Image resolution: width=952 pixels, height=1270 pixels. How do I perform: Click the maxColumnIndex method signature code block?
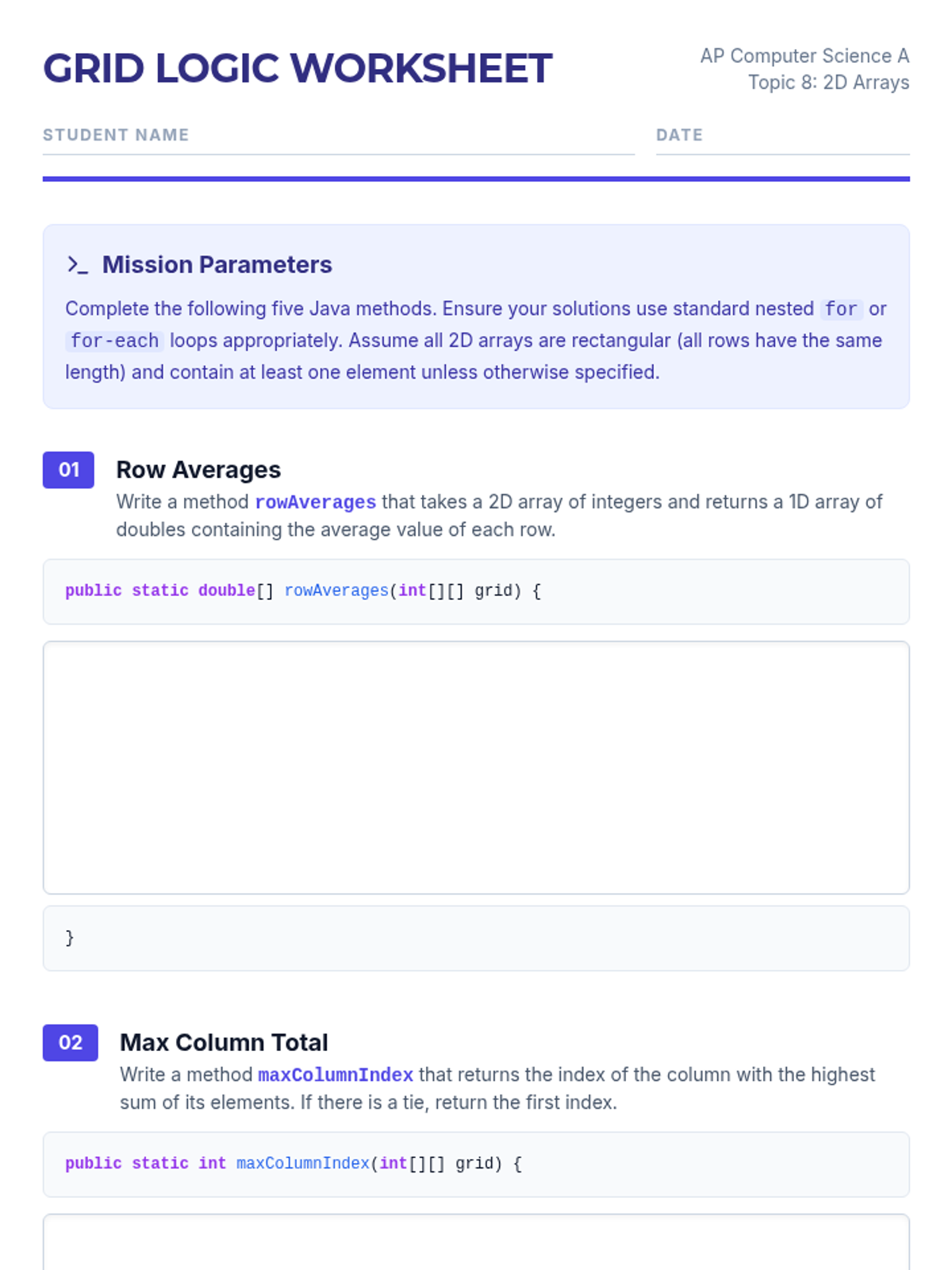[476, 1164]
